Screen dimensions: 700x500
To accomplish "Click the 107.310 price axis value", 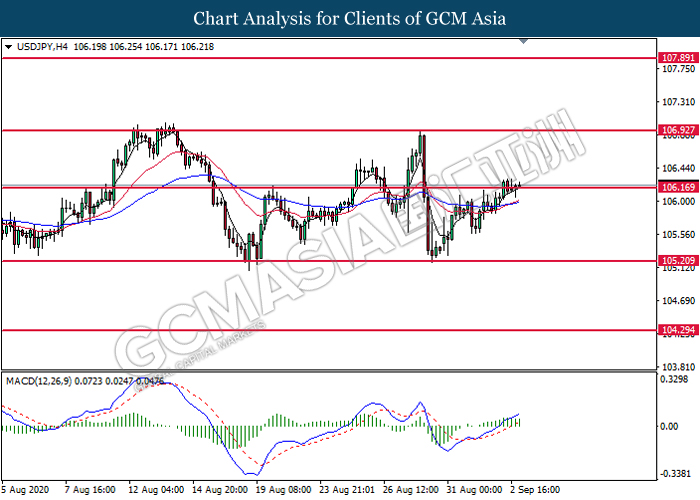I will (678, 102).
